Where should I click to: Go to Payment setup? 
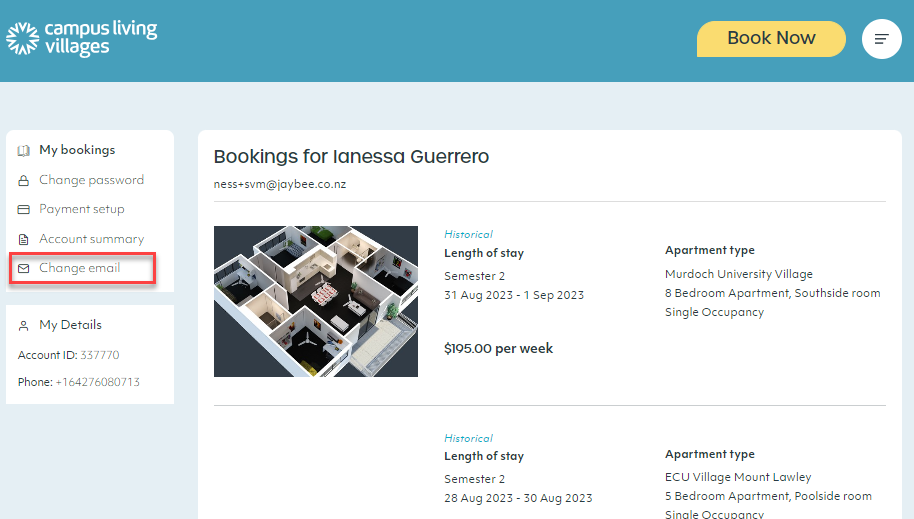(x=82, y=209)
